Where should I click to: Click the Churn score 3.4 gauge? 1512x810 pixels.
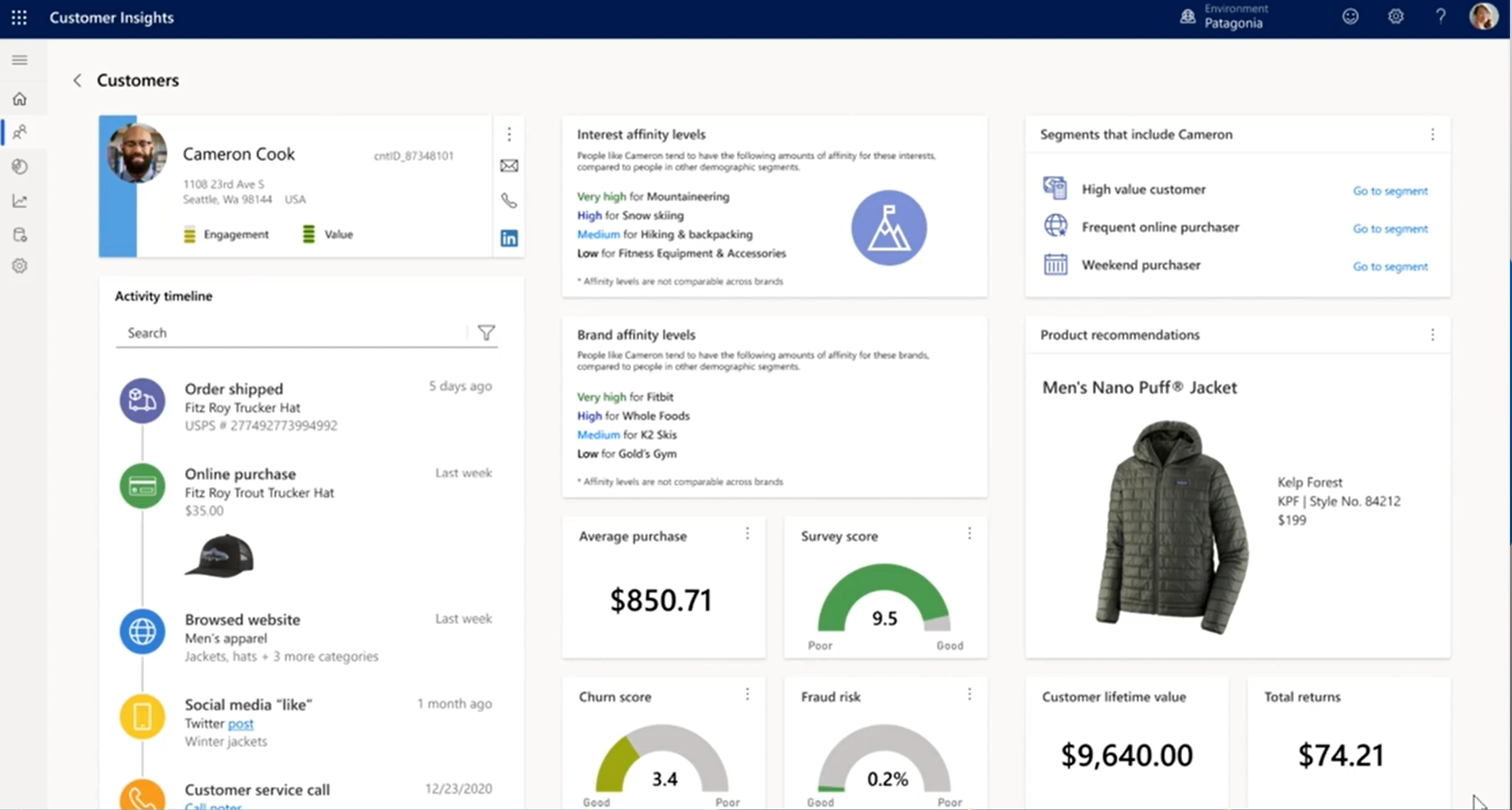tap(662, 759)
